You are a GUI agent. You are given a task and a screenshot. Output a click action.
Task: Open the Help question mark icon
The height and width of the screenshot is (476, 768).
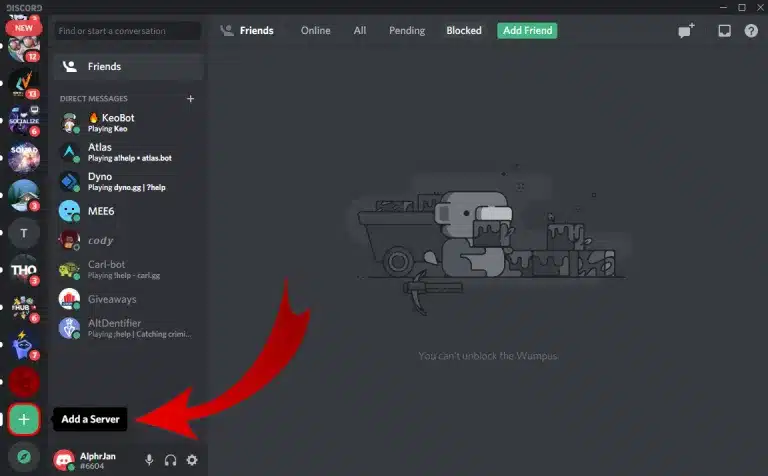751,31
